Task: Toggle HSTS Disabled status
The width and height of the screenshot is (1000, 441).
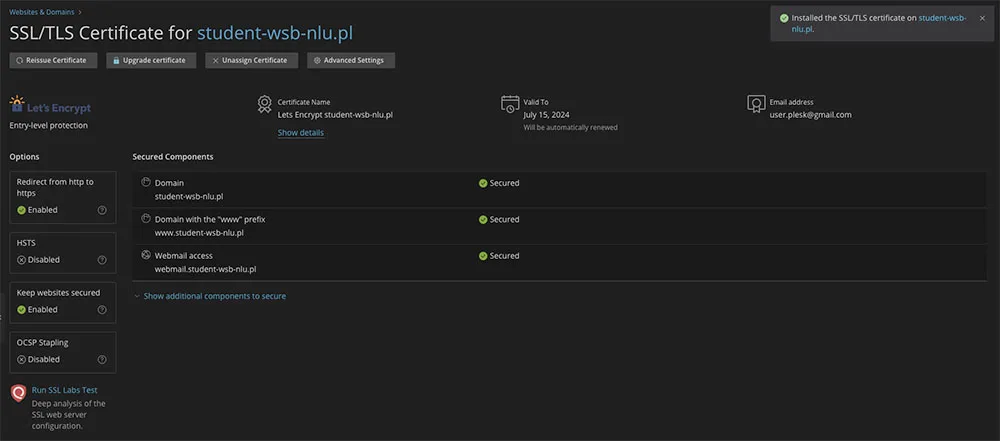Action: pyautogui.click(x=38, y=260)
